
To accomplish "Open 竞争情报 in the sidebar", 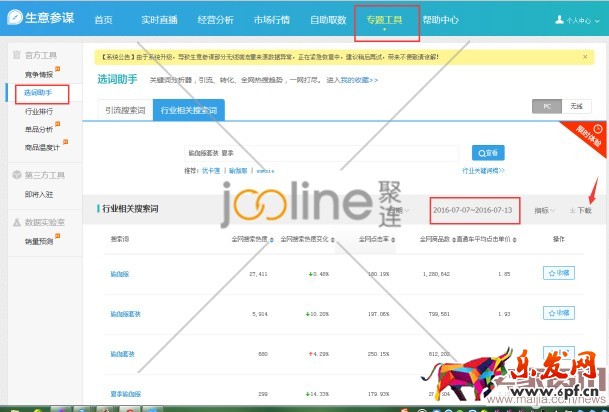I will [39, 75].
